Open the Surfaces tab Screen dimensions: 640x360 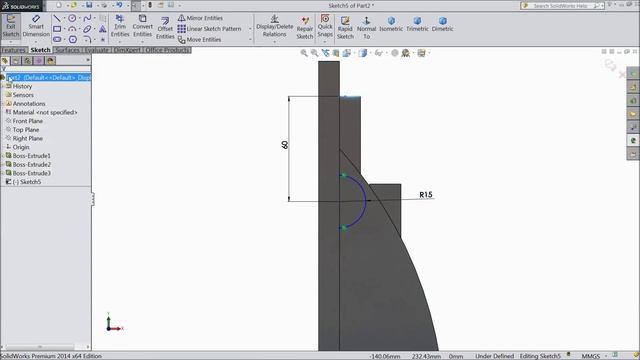[x=67, y=50]
